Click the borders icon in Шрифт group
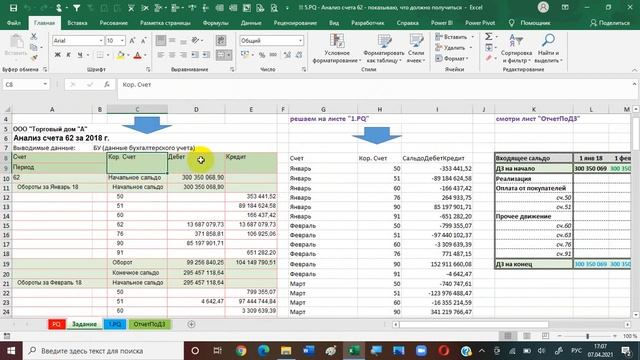 100,55
